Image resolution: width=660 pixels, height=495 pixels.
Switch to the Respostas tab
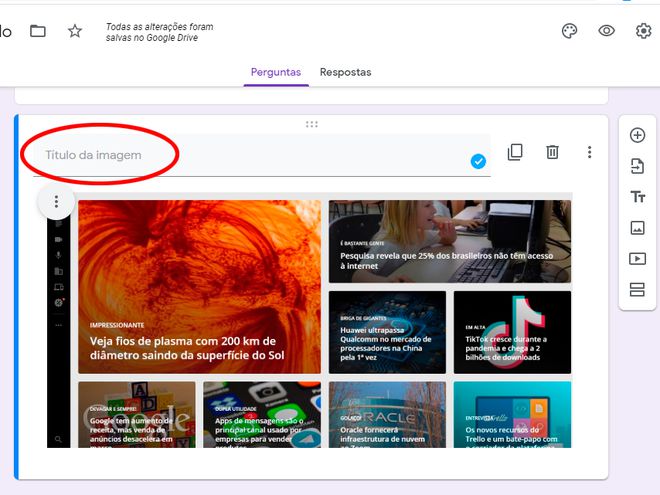pos(346,72)
